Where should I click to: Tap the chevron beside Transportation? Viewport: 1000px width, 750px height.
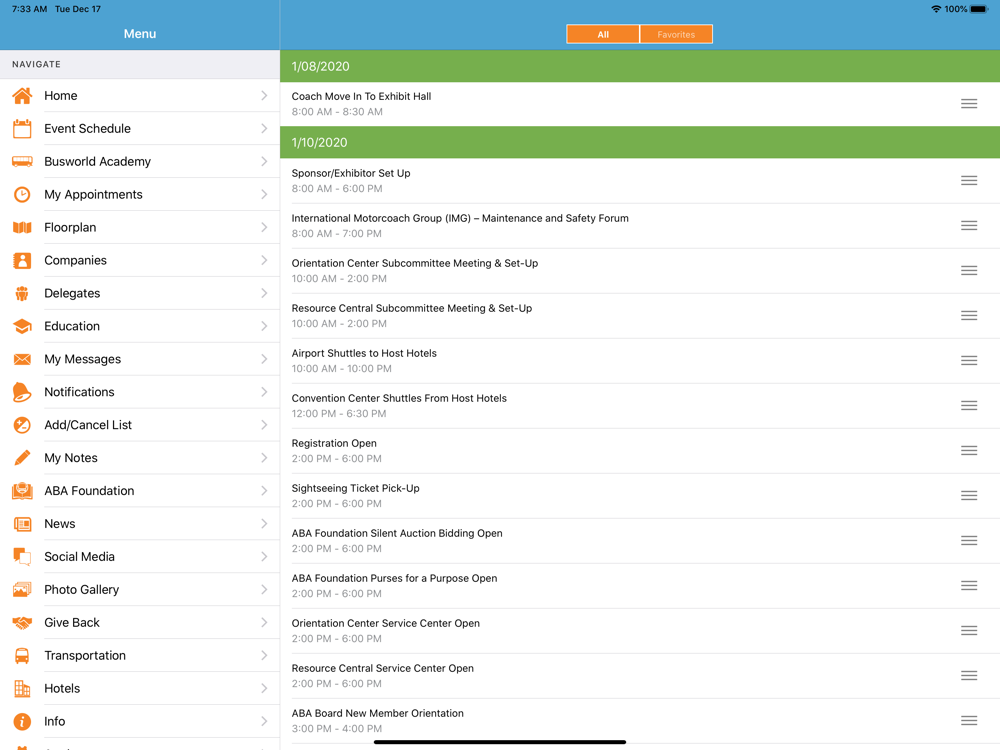[x=264, y=656]
